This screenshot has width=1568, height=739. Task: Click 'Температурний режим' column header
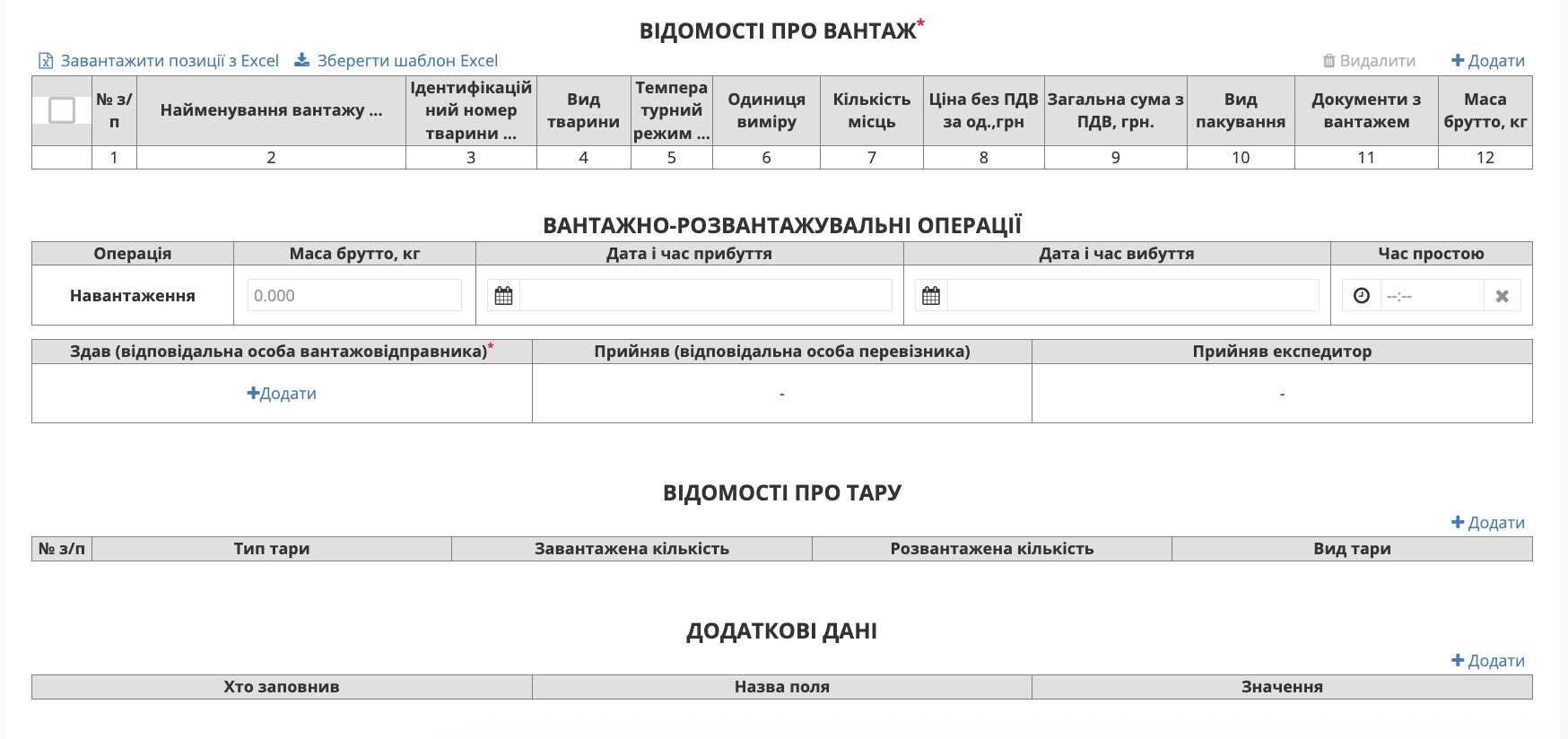point(672,110)
